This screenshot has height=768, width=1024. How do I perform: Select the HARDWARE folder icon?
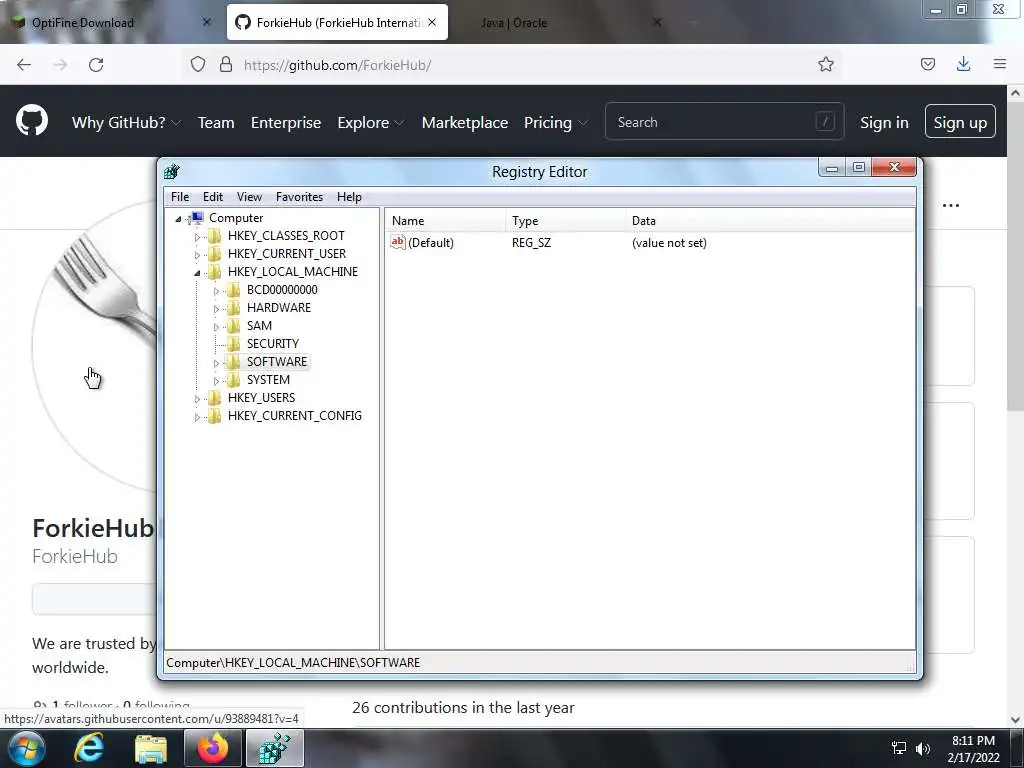click(233, 308)
